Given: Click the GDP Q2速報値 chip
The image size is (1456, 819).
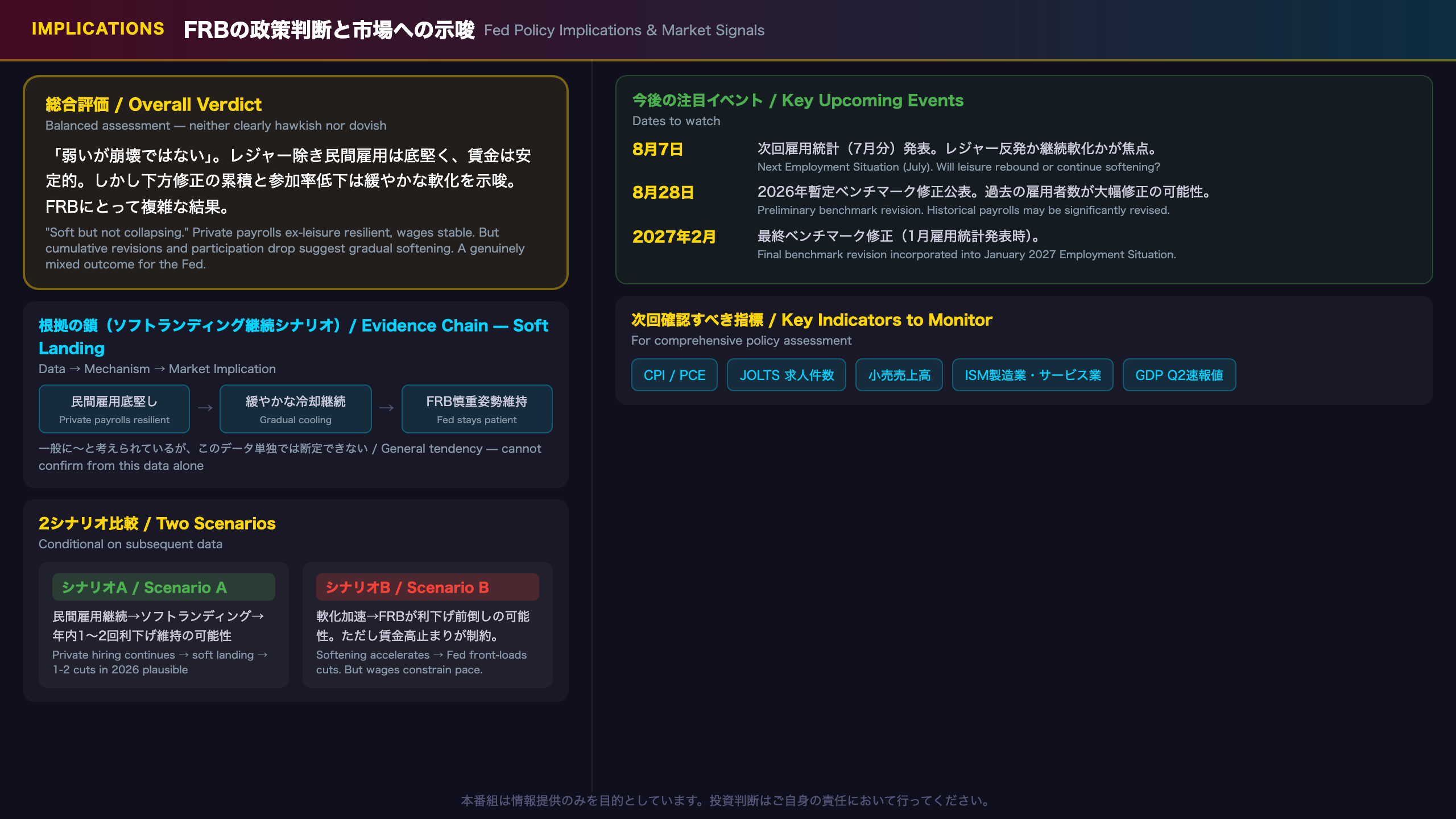Looking at the screenshot, I should tap(1180, 375).
